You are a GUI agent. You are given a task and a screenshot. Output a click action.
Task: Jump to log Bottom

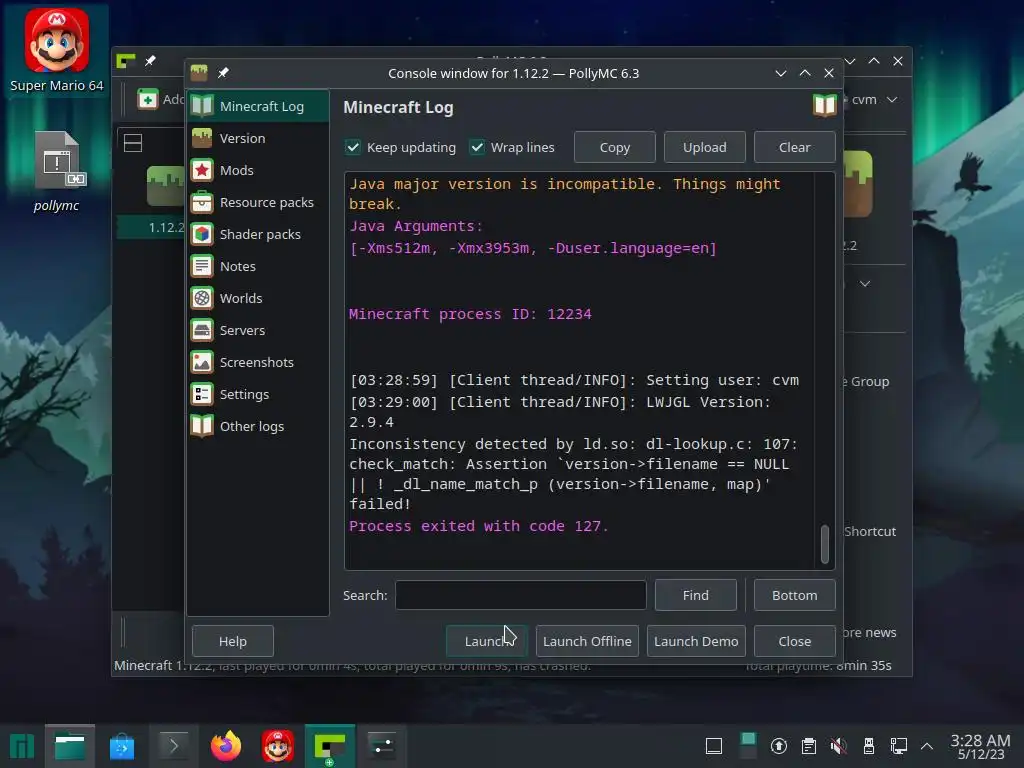tap(794, 595)
